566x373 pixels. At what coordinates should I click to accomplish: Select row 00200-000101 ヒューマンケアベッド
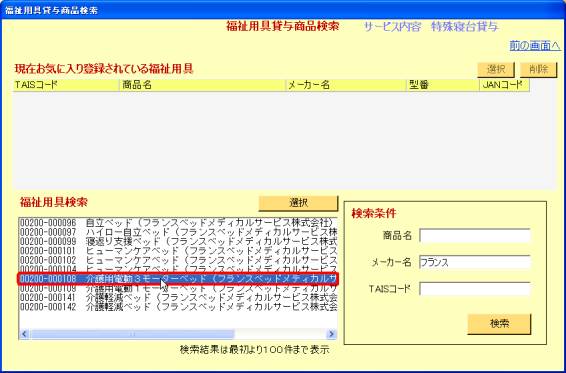pyautogui.click(x=178, y=250)
